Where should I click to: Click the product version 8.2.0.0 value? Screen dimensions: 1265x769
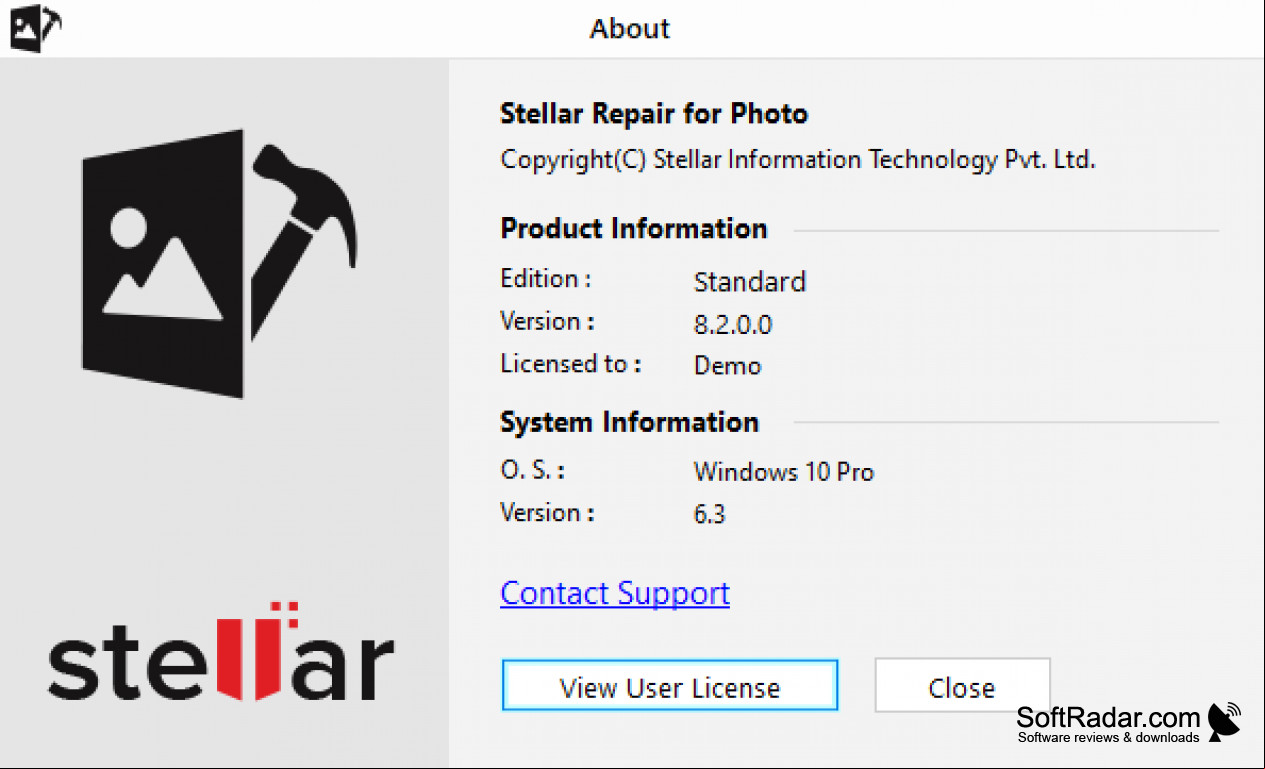tap(733, 325)
